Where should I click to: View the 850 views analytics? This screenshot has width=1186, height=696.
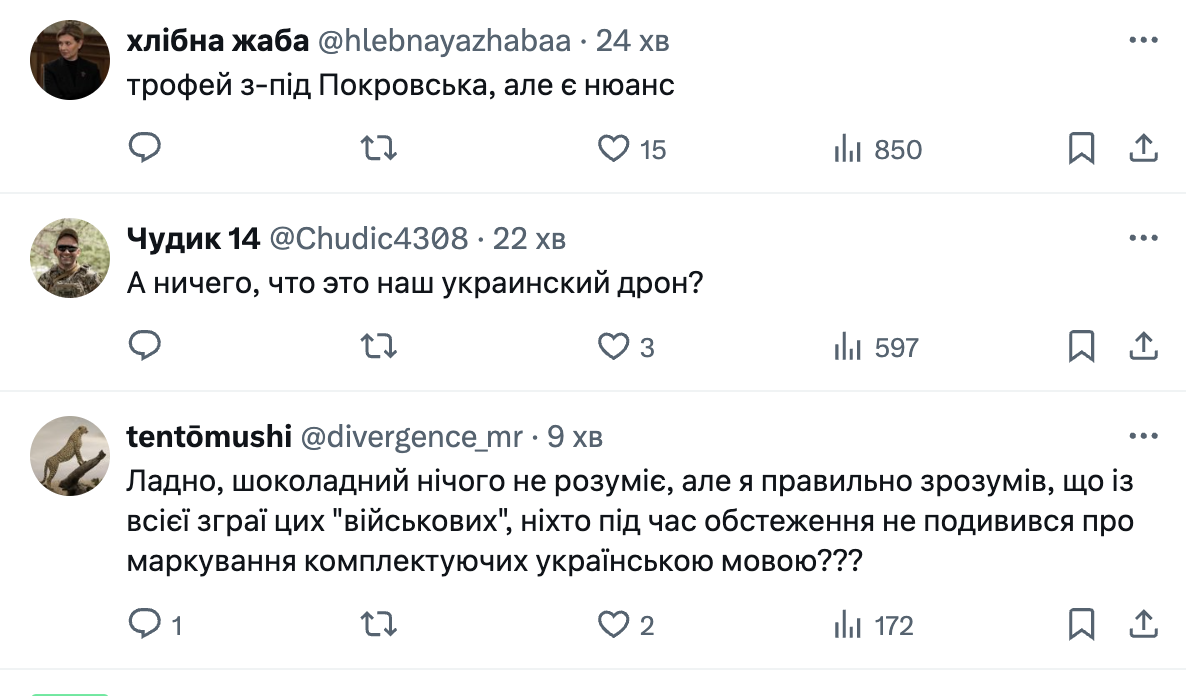(x=878, y=149)
